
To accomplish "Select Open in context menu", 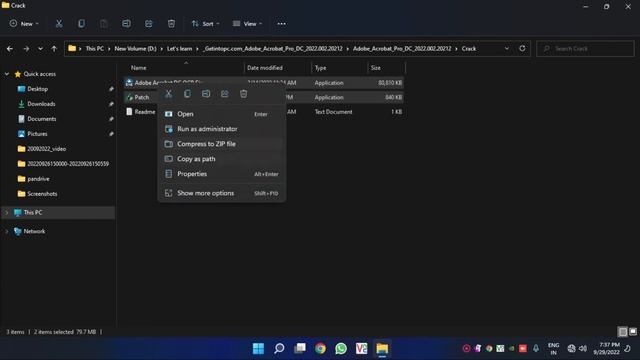I will (x=222, y=114).
